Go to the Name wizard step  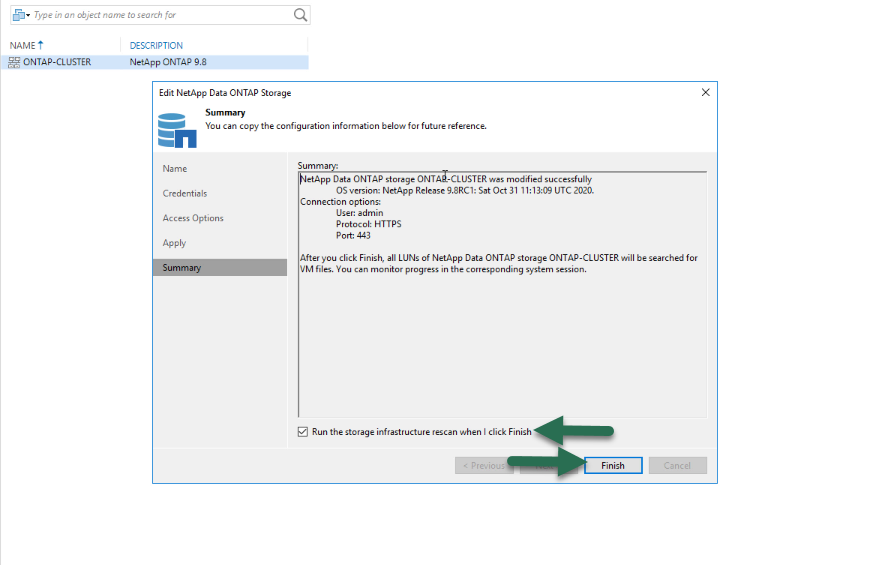coord(175,168)
